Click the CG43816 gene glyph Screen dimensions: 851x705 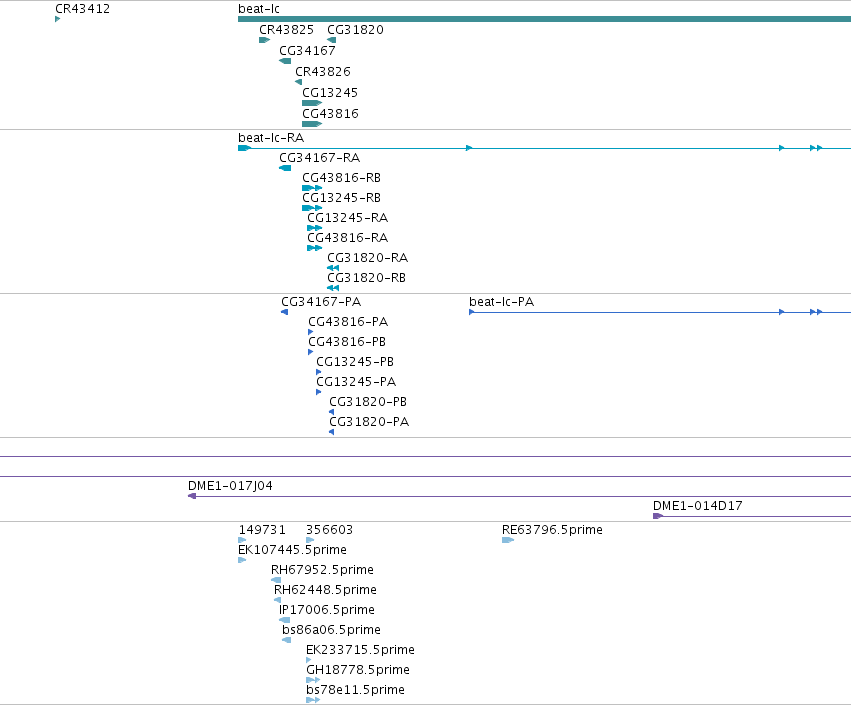click(x=312, y=124)
